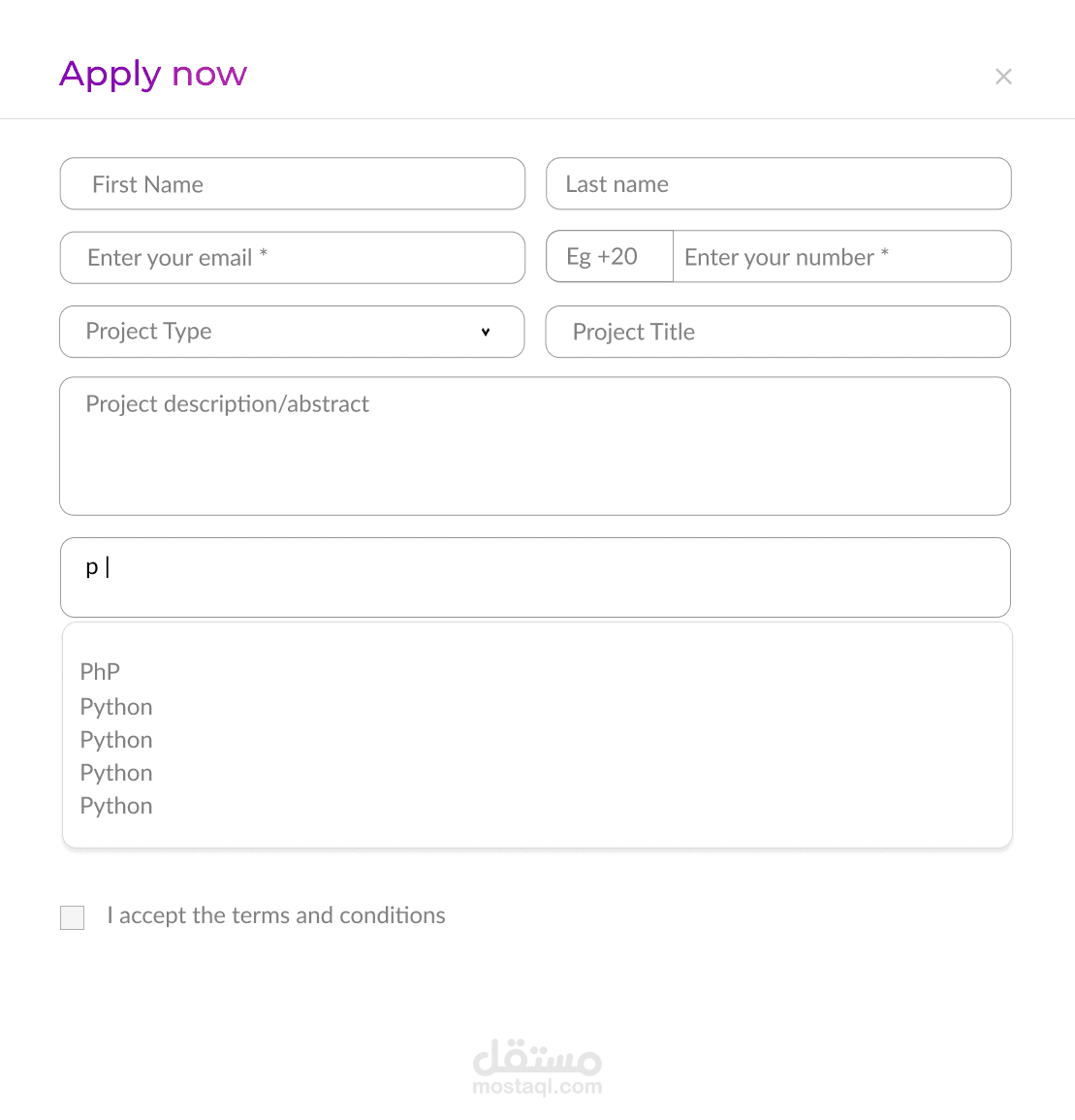Close the Apply now dialog
The width and height of the screenshot is (1075, 1120).
pyautogui.click(x=1003, y=77)
